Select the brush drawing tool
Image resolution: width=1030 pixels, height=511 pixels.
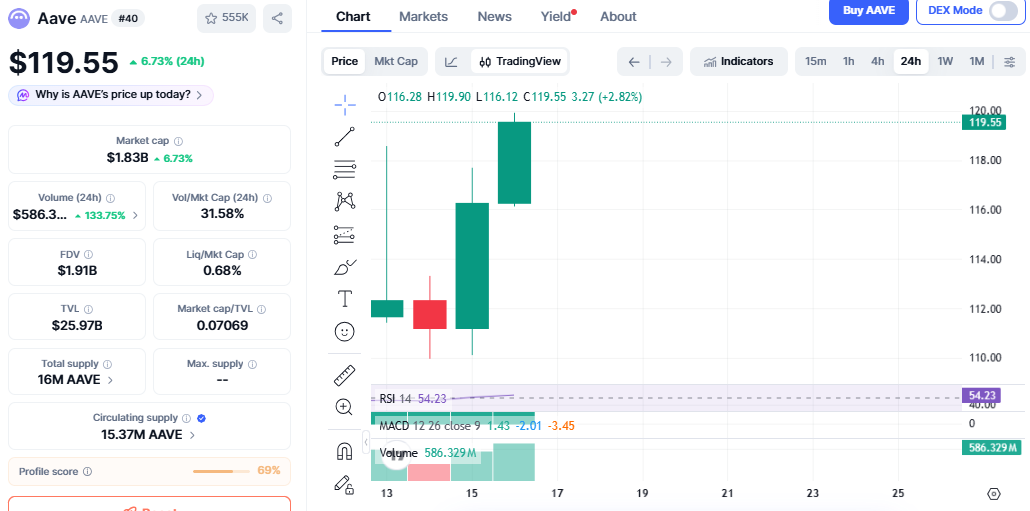tap(345, 267)
